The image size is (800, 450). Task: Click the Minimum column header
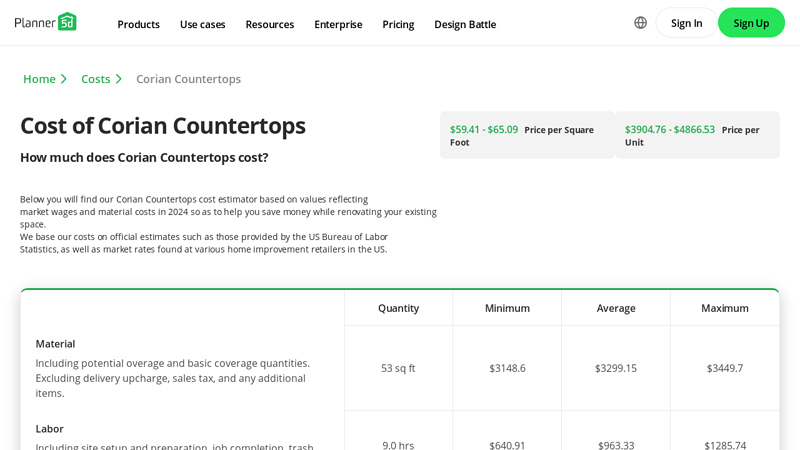pyautogui.click(x=507, y=308)
